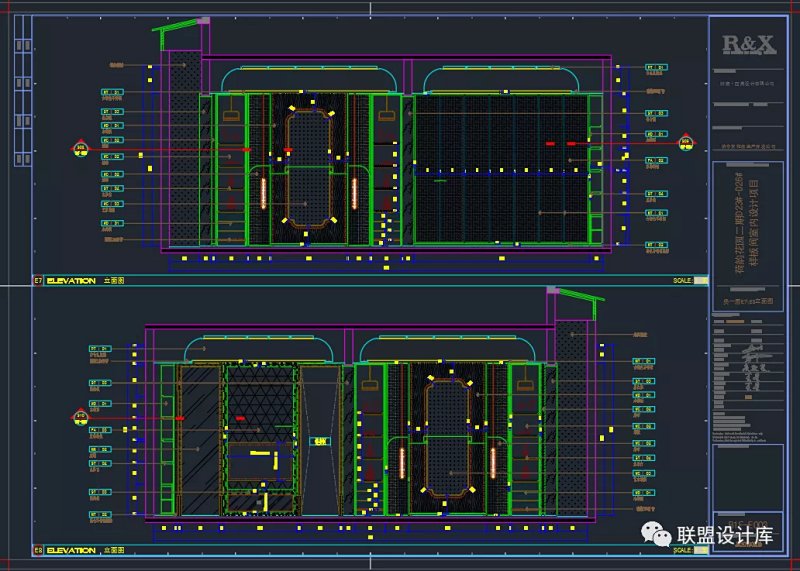Click the E8 drawing number box

coord(39,549)
